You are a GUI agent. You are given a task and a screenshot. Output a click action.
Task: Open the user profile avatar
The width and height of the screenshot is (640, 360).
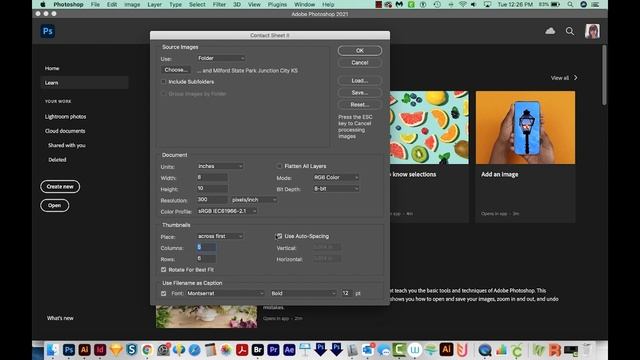pyautogui.click(x=592, y=31)
